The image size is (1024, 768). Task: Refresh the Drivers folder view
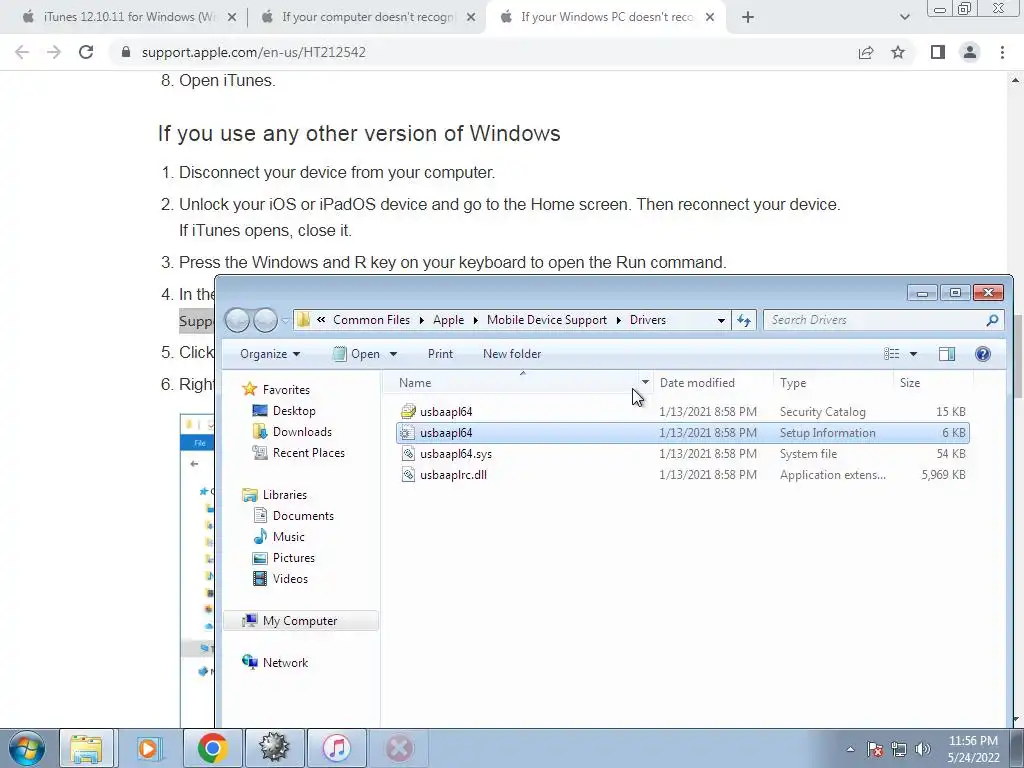pos(744,320)
